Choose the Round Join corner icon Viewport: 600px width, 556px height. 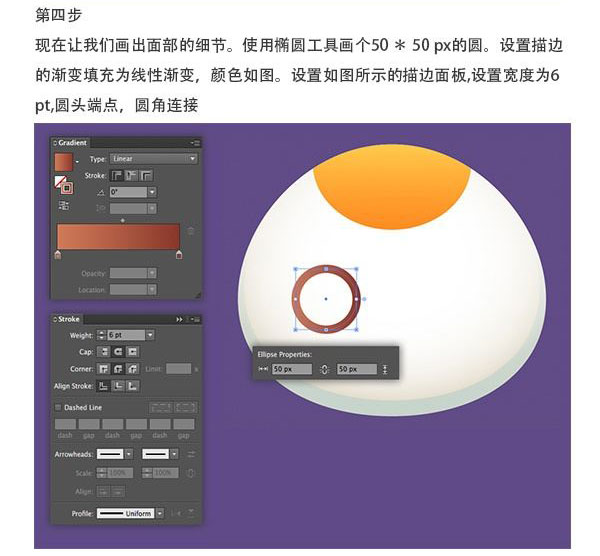pos(118,369)
